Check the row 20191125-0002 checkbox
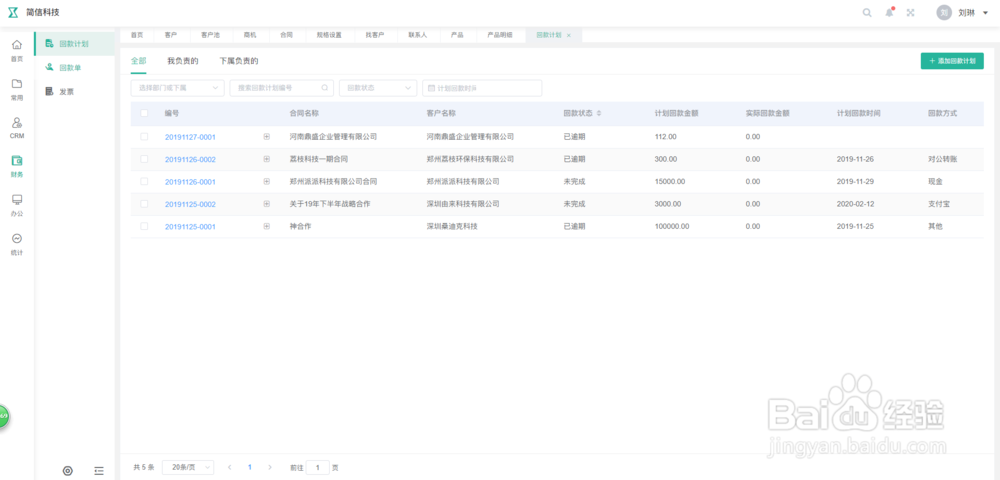This screenshot has width=1000, height=480. pos(144,203)
